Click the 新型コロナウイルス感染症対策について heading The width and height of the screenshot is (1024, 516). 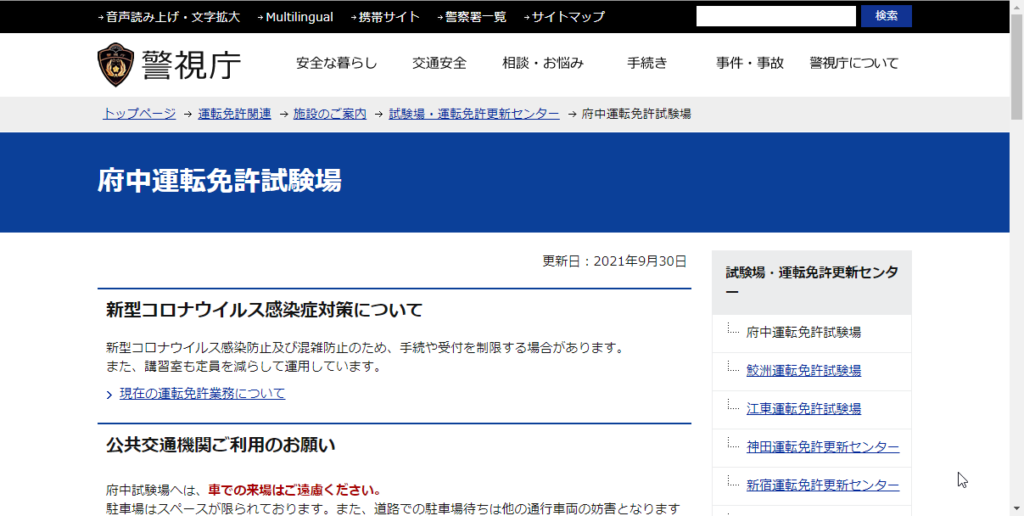(264, 310)
